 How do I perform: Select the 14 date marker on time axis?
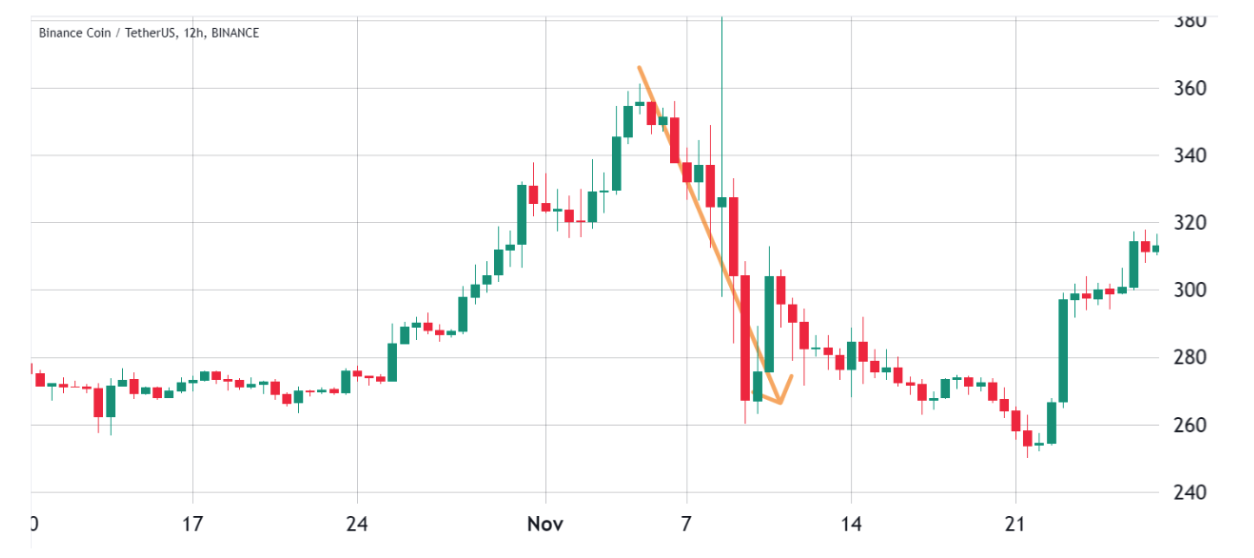point(851,523)
